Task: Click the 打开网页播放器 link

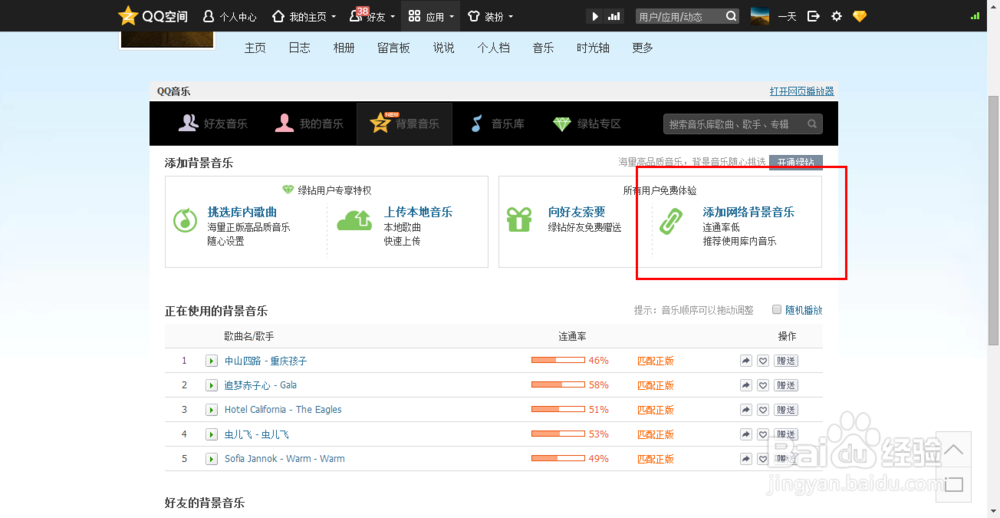Action: [802, 91]
